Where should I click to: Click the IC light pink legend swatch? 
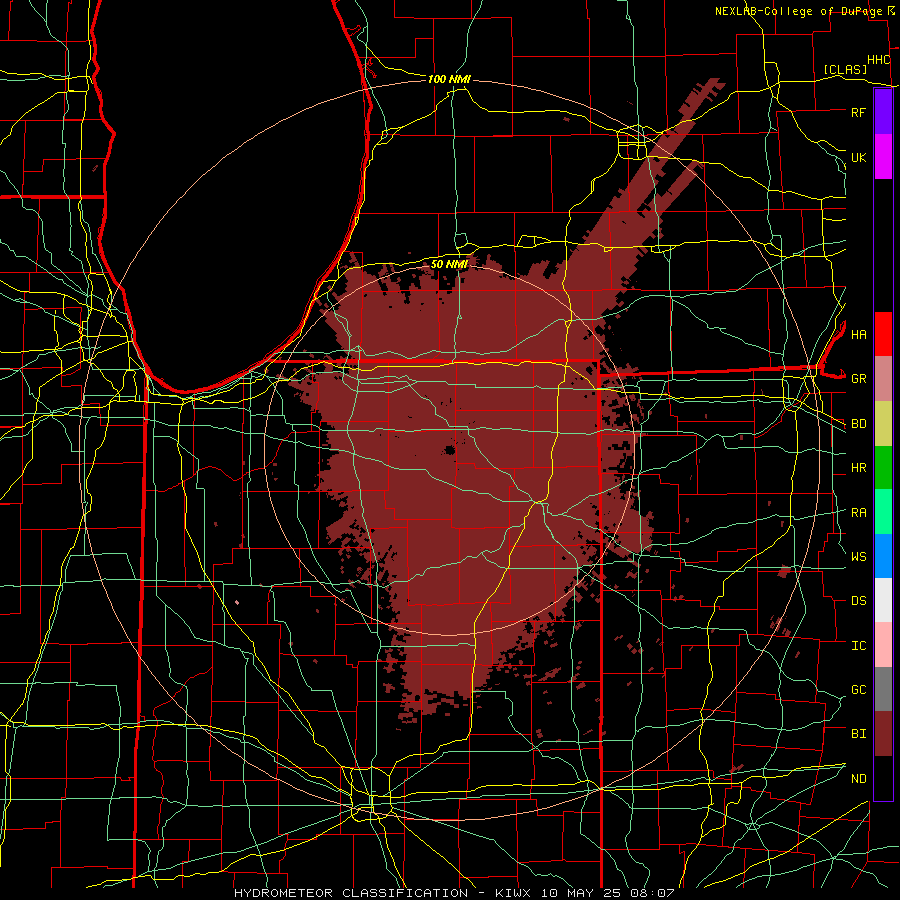(883, 645)
